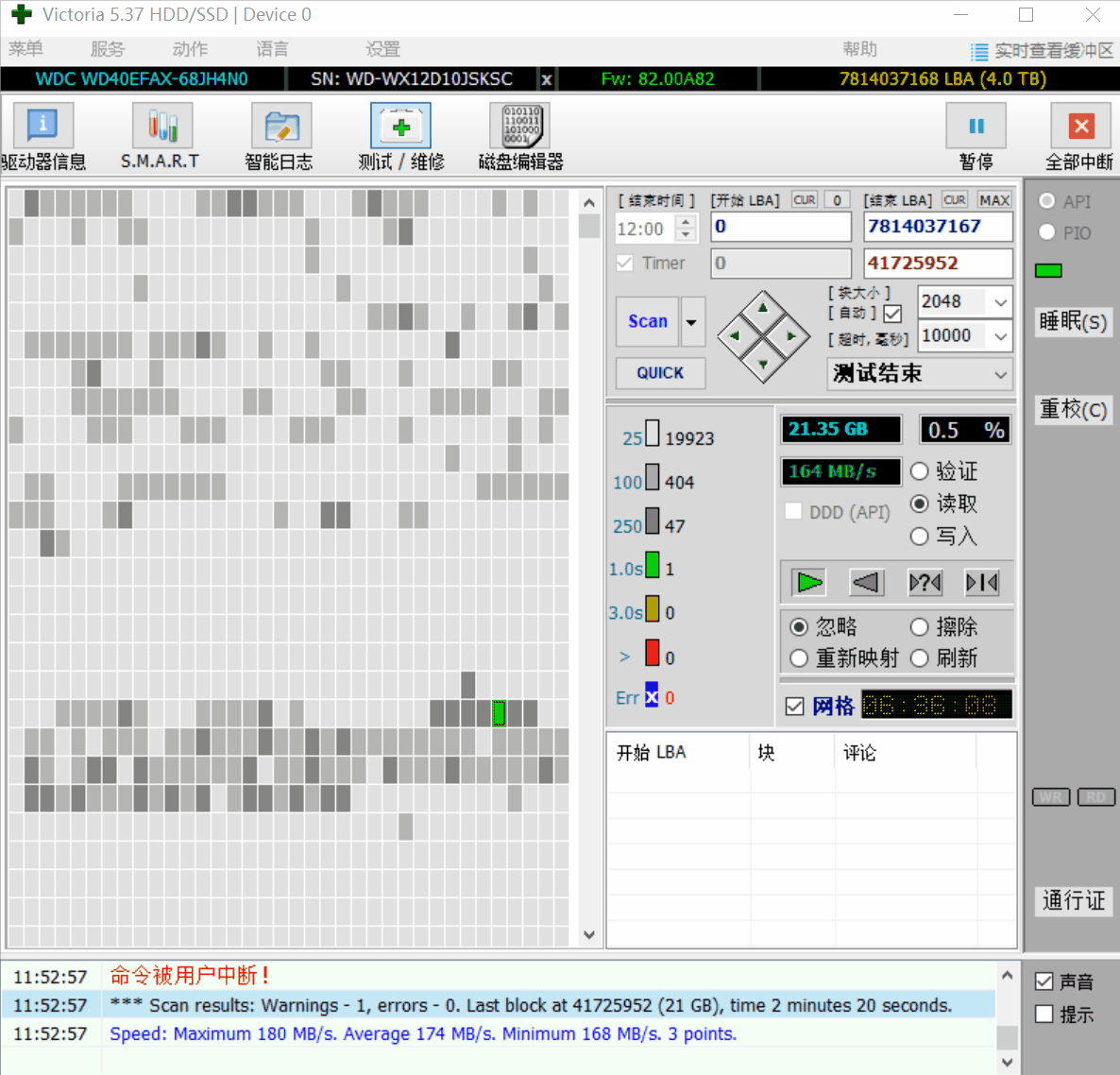The width and height of the screenshot is (1120, 1075).
Task: Enable the hints (提示) checkbox
Action: point(1044,1015)
